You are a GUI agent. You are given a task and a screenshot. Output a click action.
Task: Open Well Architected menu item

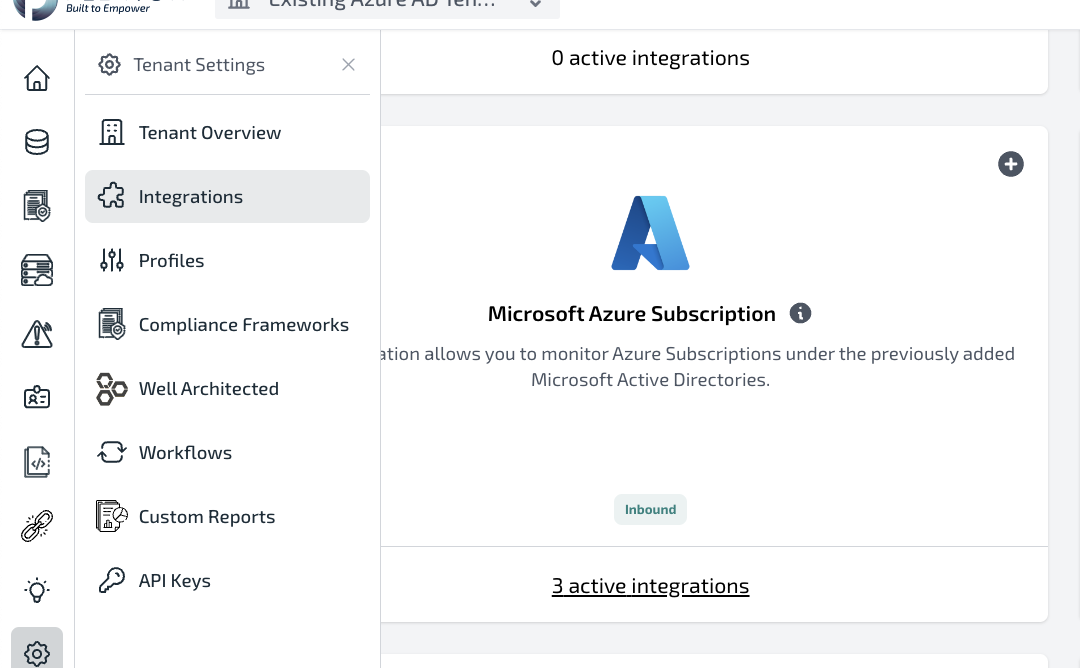pyautogui.click(x=227, y=388)
